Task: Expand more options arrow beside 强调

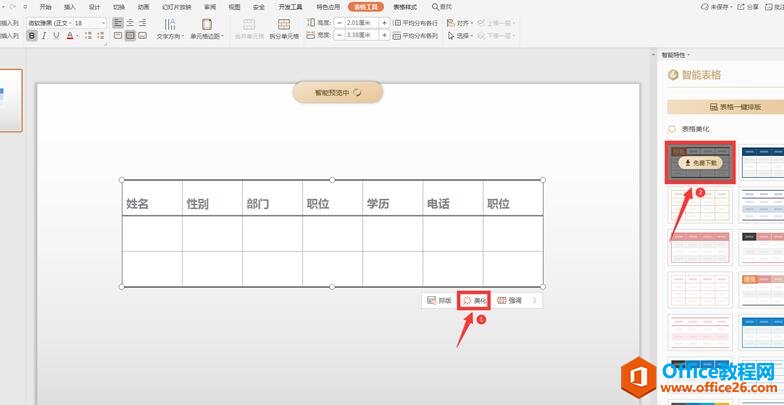Action: click(x=534, y=300)
